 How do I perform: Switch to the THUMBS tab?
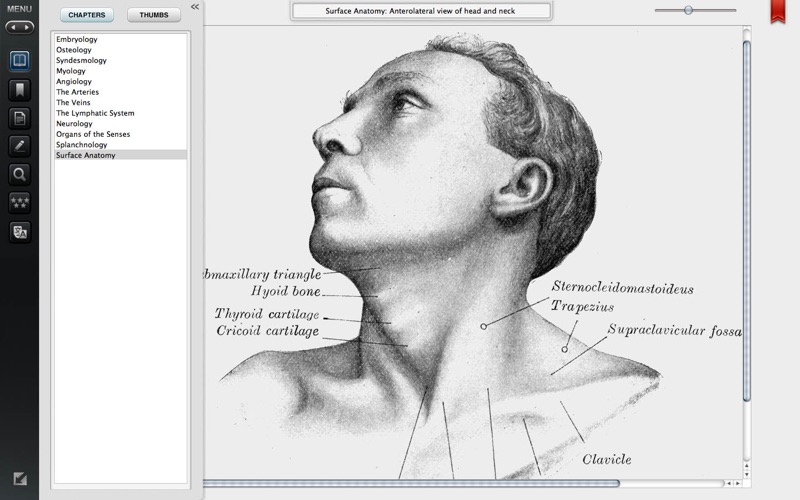154,15
